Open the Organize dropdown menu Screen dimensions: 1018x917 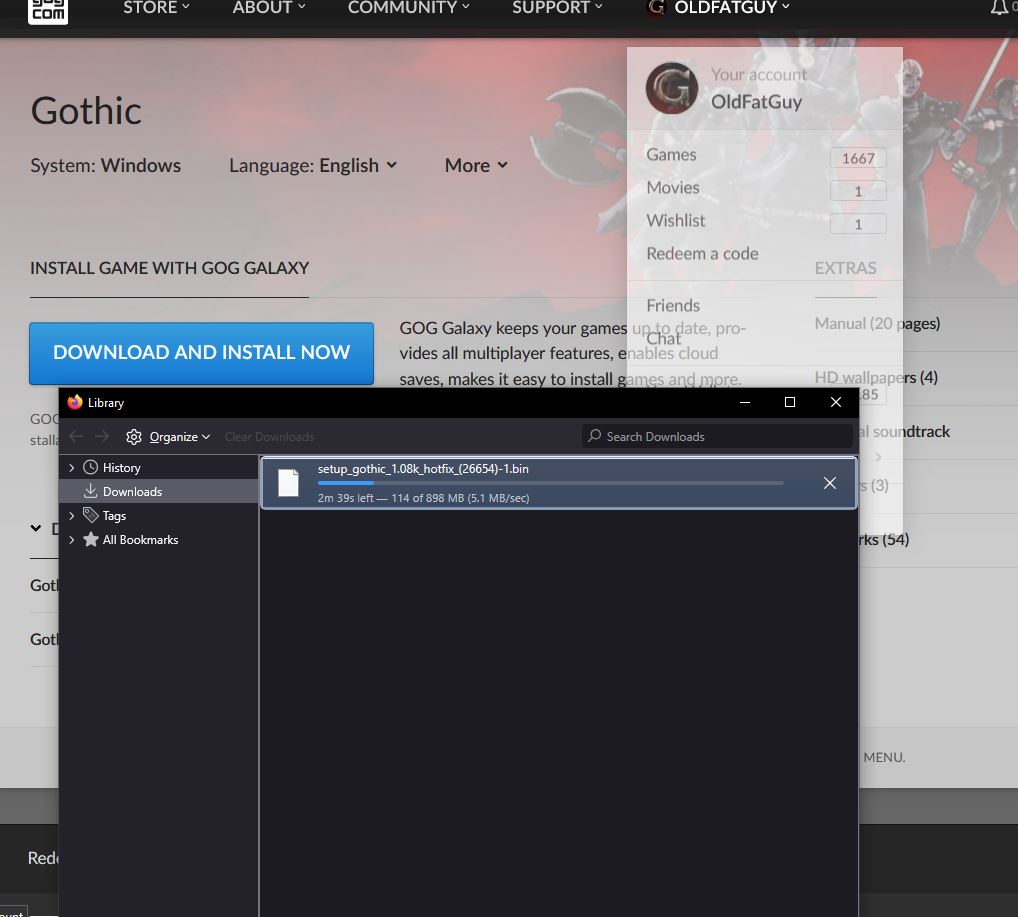(179, 437)
